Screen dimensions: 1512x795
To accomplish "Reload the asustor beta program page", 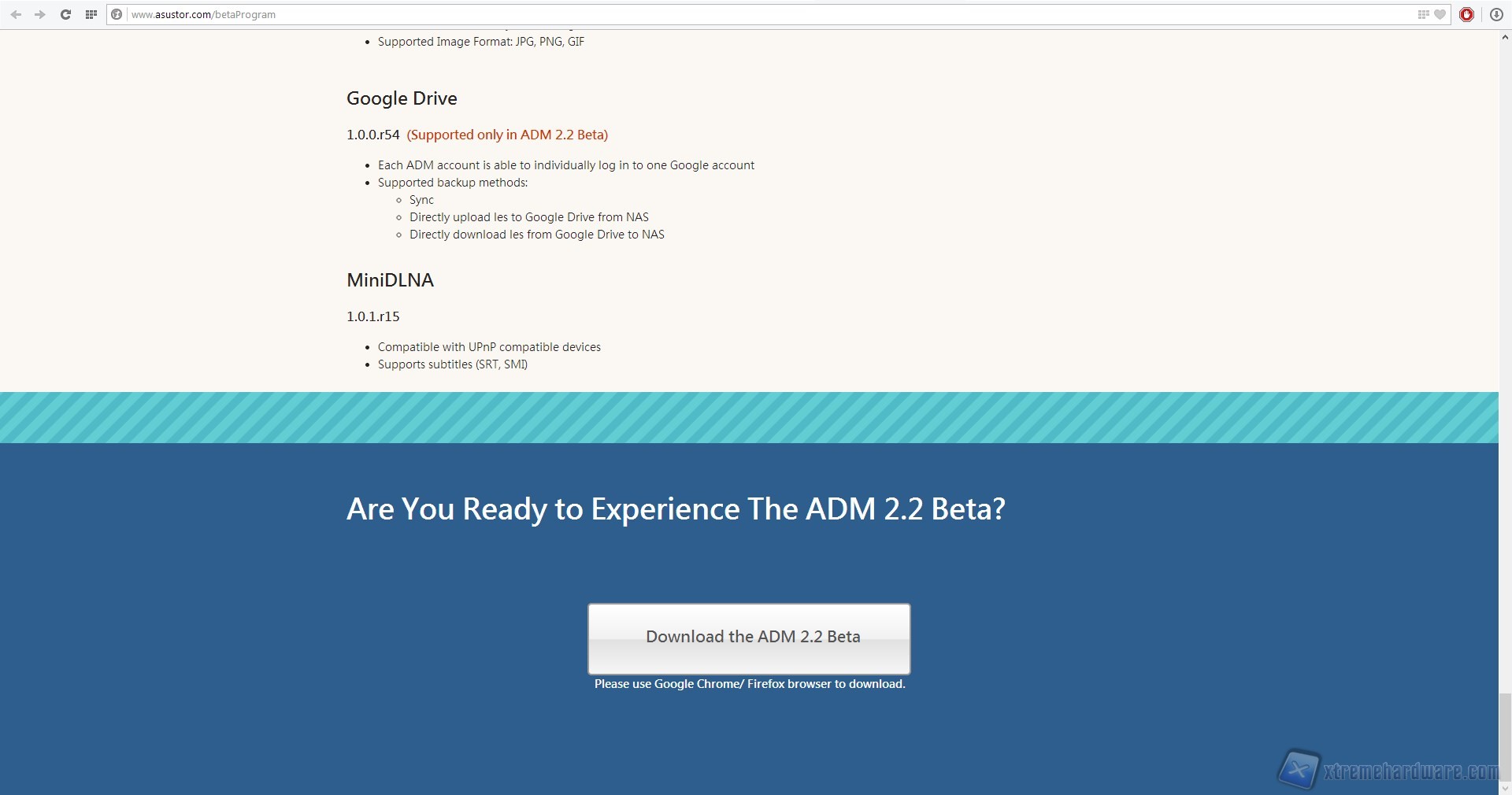I will (65, 14).
